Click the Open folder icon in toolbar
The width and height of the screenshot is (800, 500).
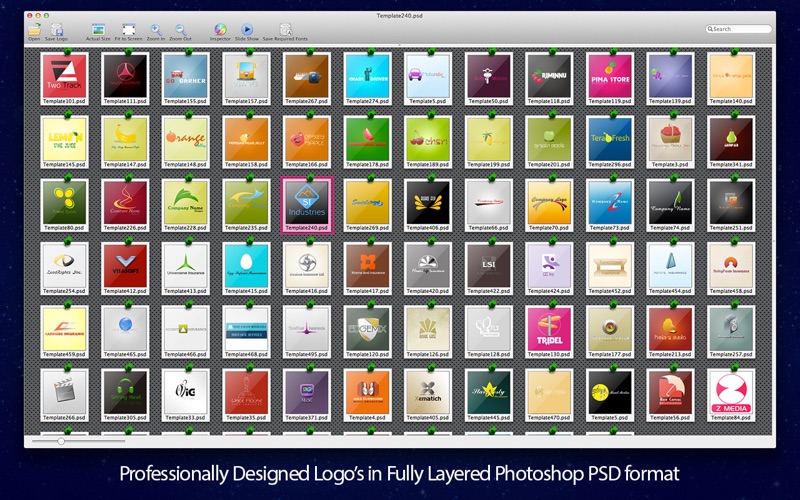34,30
